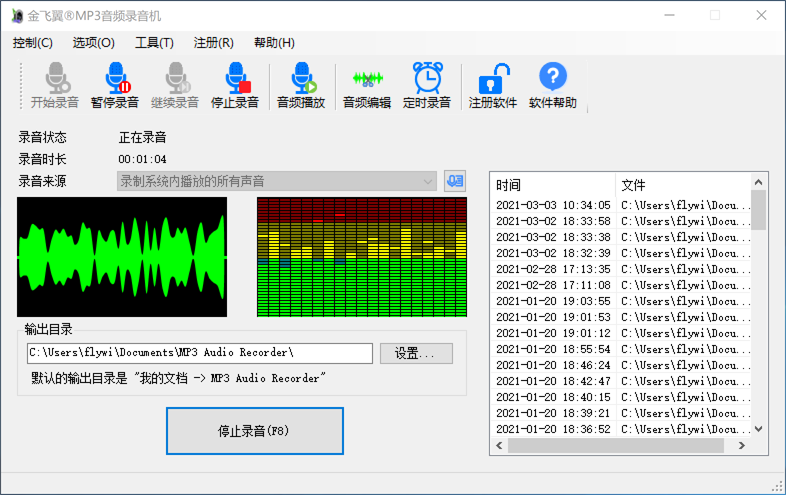Open the 控制(C) menu
786x495 pixels.
33,43
